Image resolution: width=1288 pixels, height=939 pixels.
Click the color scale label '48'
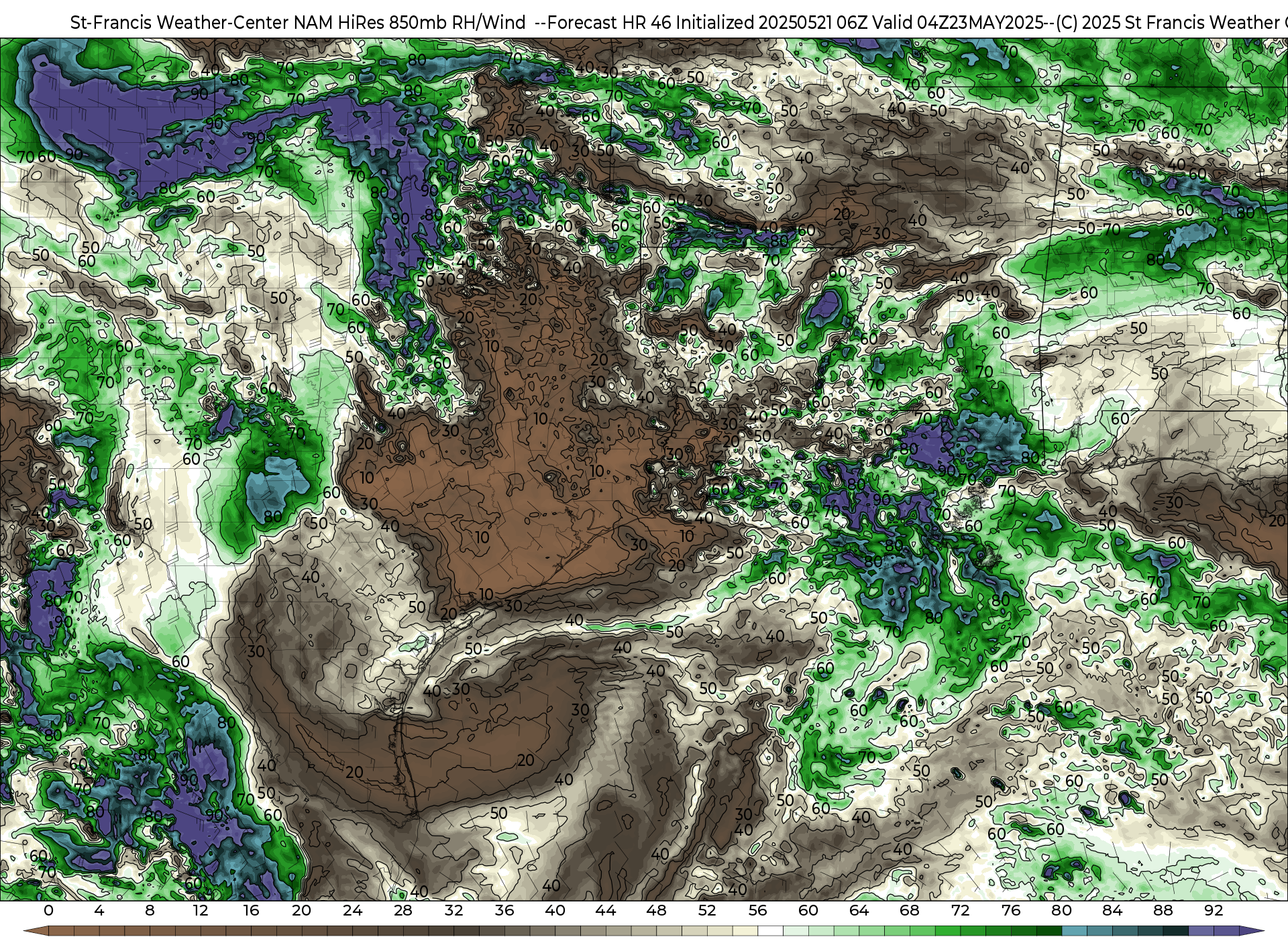tap(656, 911)
